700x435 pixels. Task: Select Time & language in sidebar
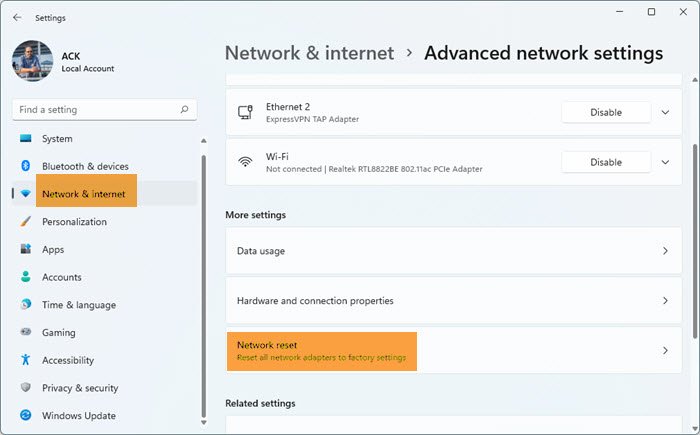[x=78, y=305]
